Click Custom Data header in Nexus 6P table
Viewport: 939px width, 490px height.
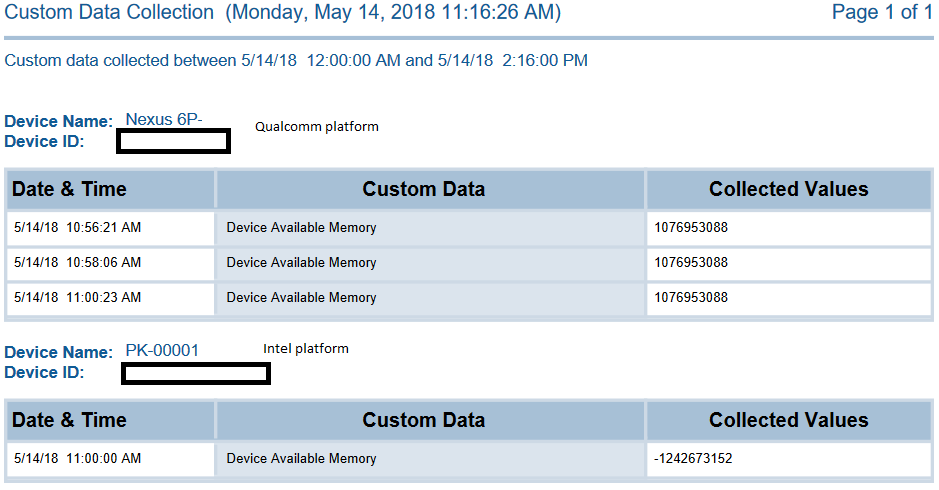coord(423,189)
